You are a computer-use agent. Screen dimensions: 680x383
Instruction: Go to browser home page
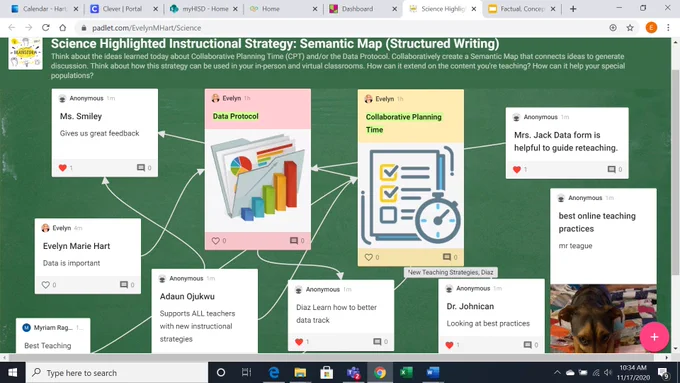[x=62, y=28]
